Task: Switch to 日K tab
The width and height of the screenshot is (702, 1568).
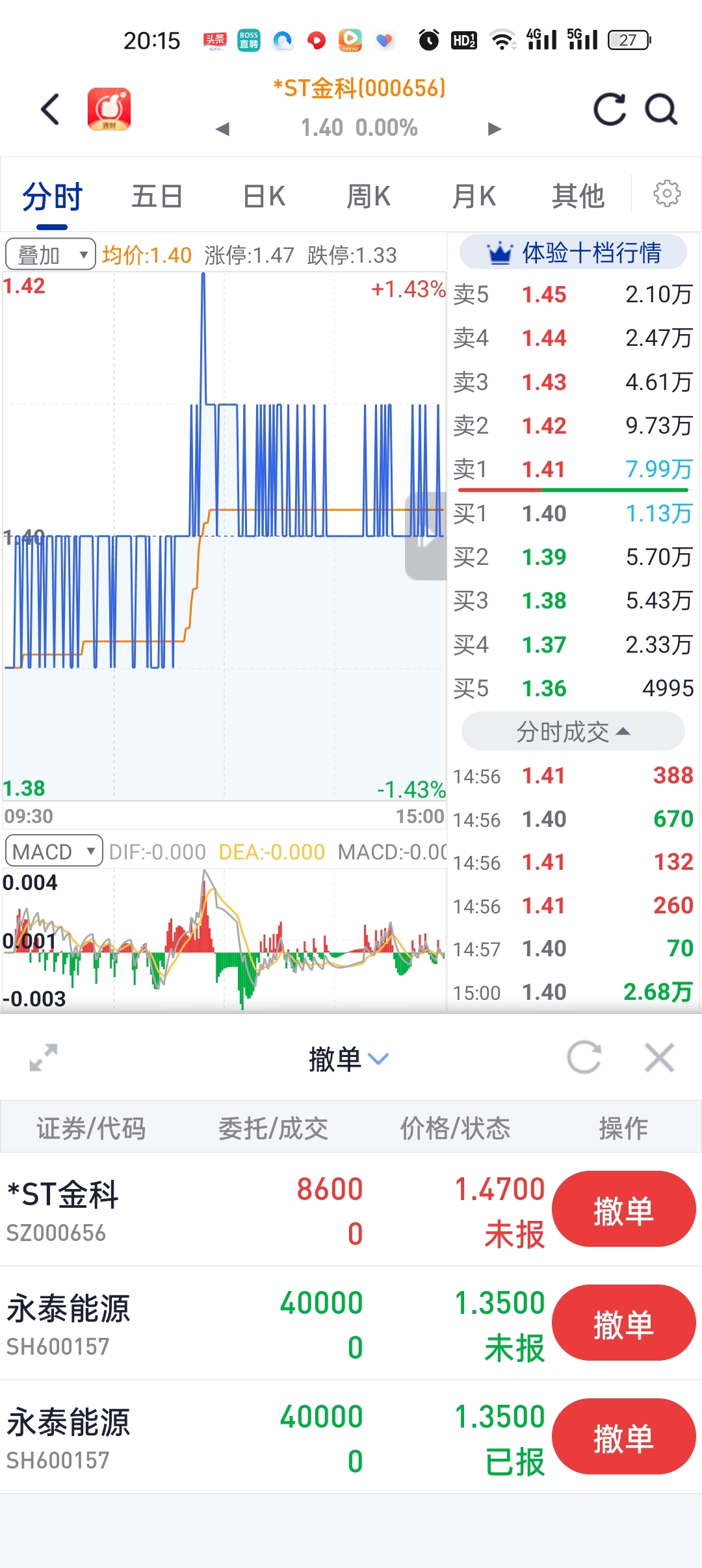Action: [x=264, y=196]
